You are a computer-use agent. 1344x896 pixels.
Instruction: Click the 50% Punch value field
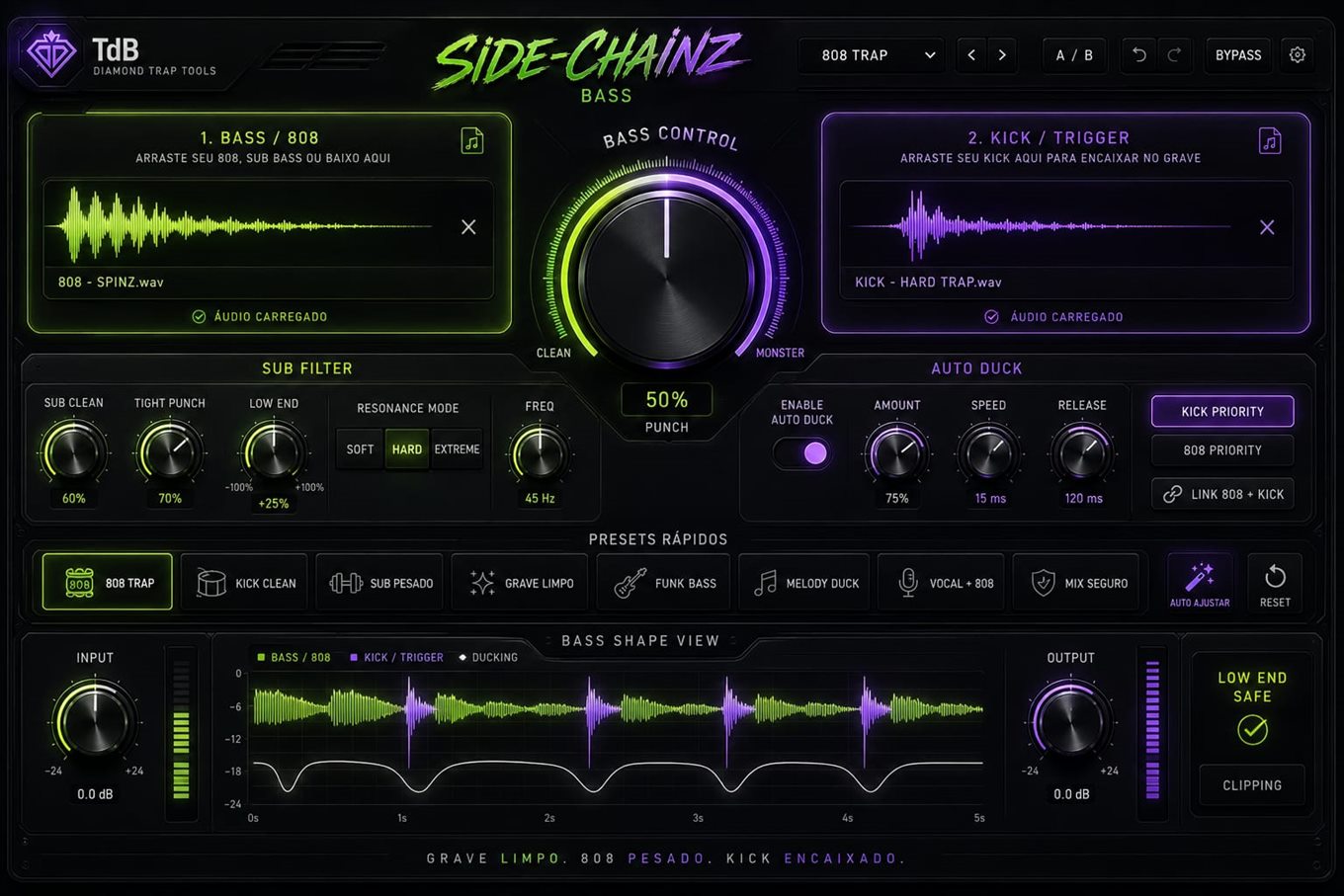point(667,399)
